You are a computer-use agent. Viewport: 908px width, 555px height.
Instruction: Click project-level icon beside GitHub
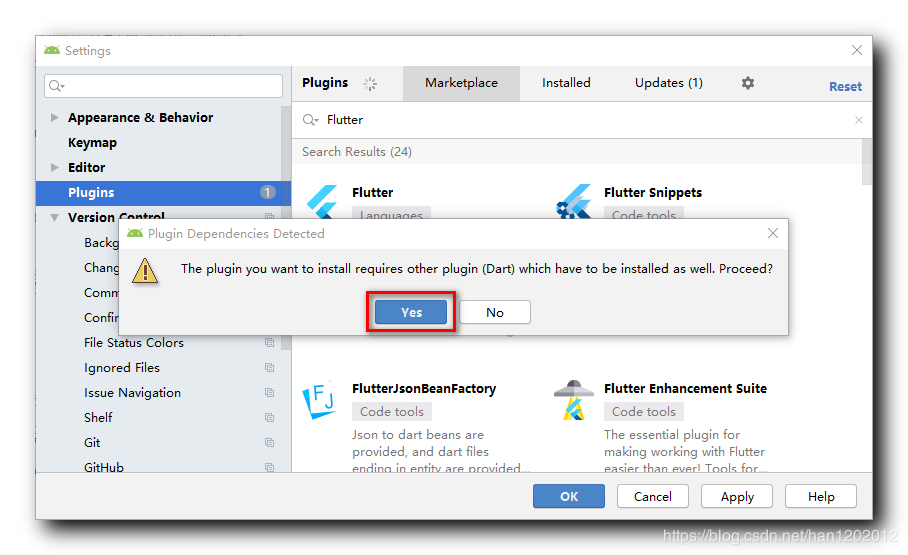[269, 467]
